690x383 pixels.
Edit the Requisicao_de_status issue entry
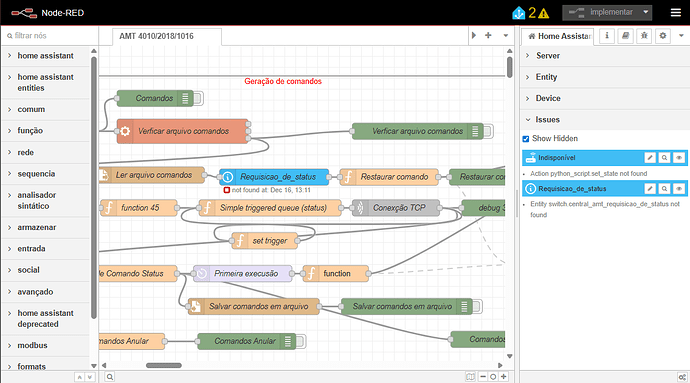click(x=650, y=188)
